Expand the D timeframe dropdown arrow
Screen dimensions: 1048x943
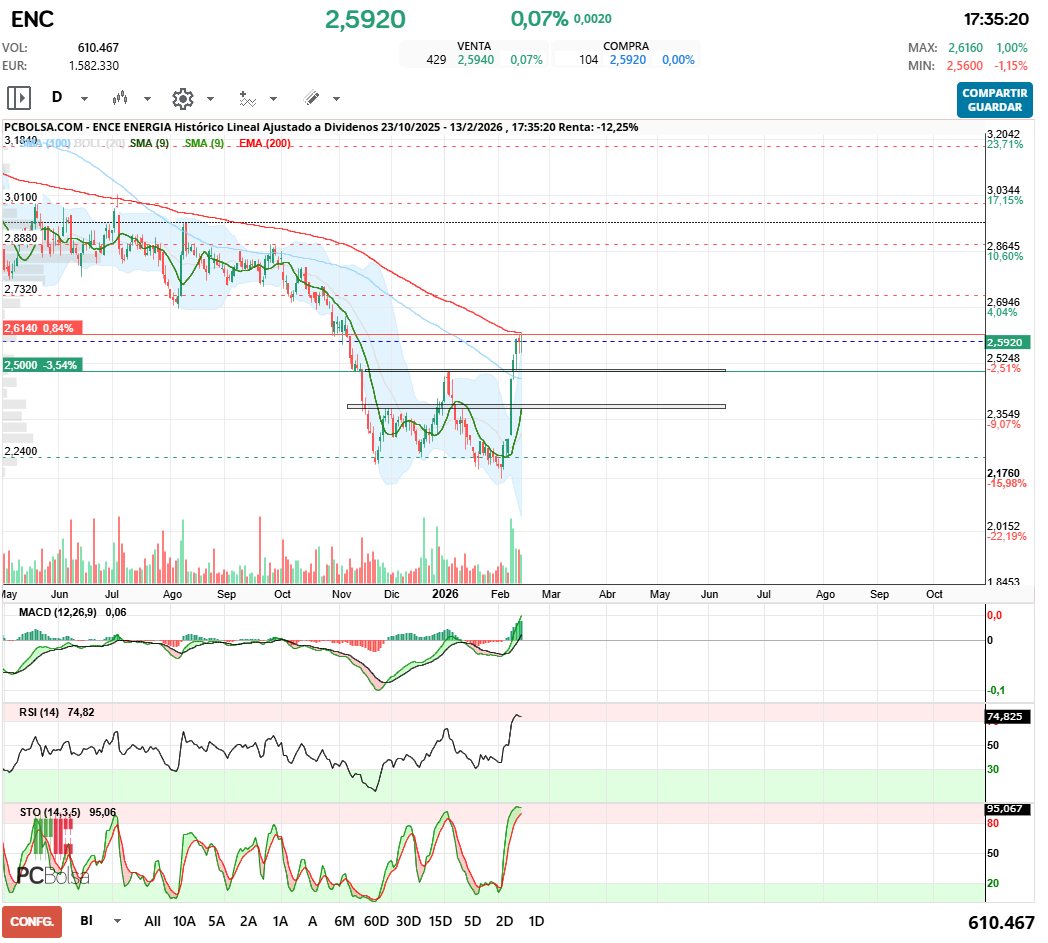pos(84,99)
